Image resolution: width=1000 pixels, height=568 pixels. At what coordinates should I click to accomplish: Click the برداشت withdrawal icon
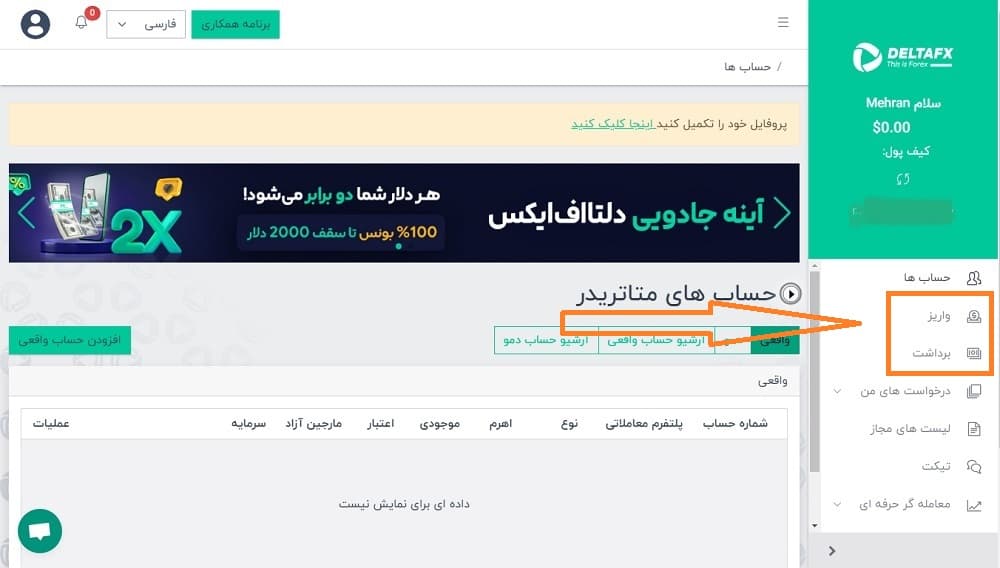pos(974,353)
